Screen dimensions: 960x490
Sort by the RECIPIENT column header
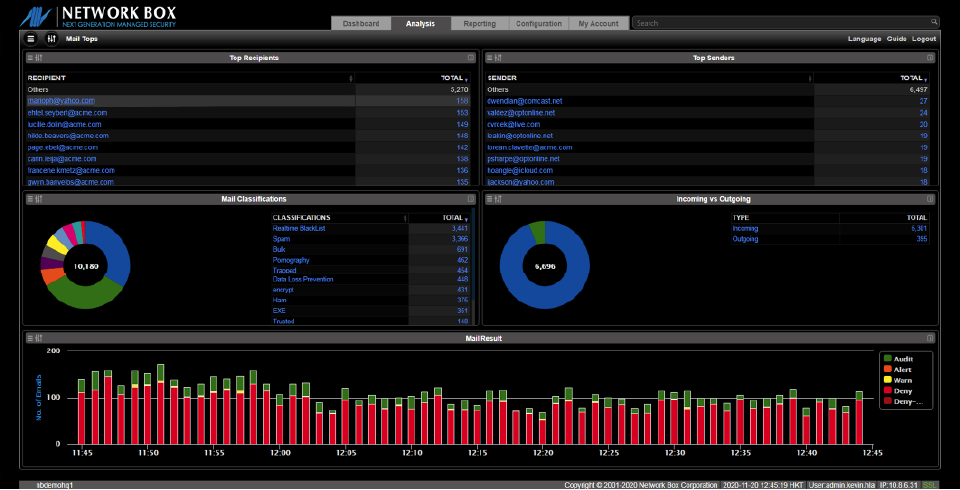[x=190, y=78]
